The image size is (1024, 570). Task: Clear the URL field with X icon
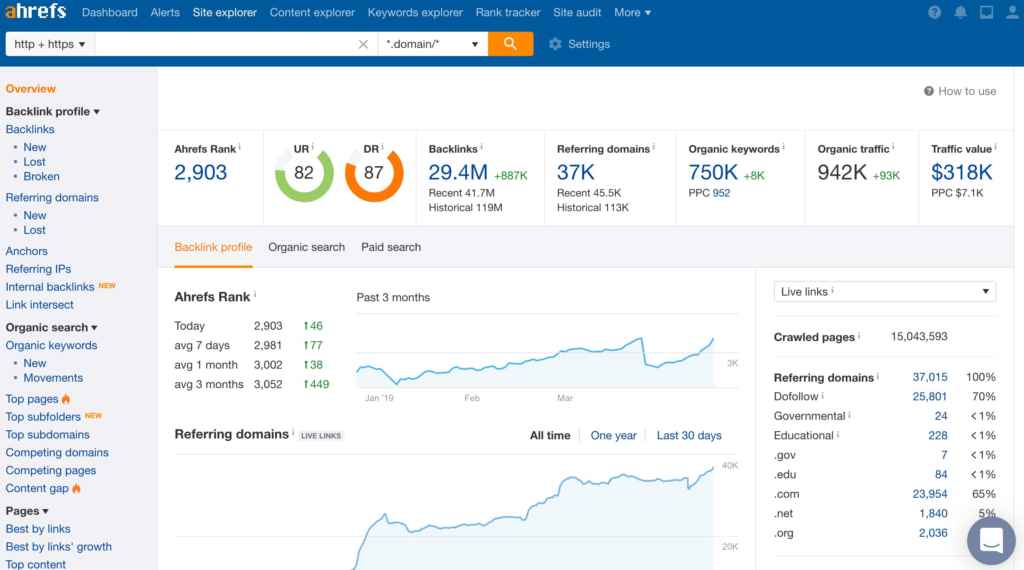coord(363,44)
